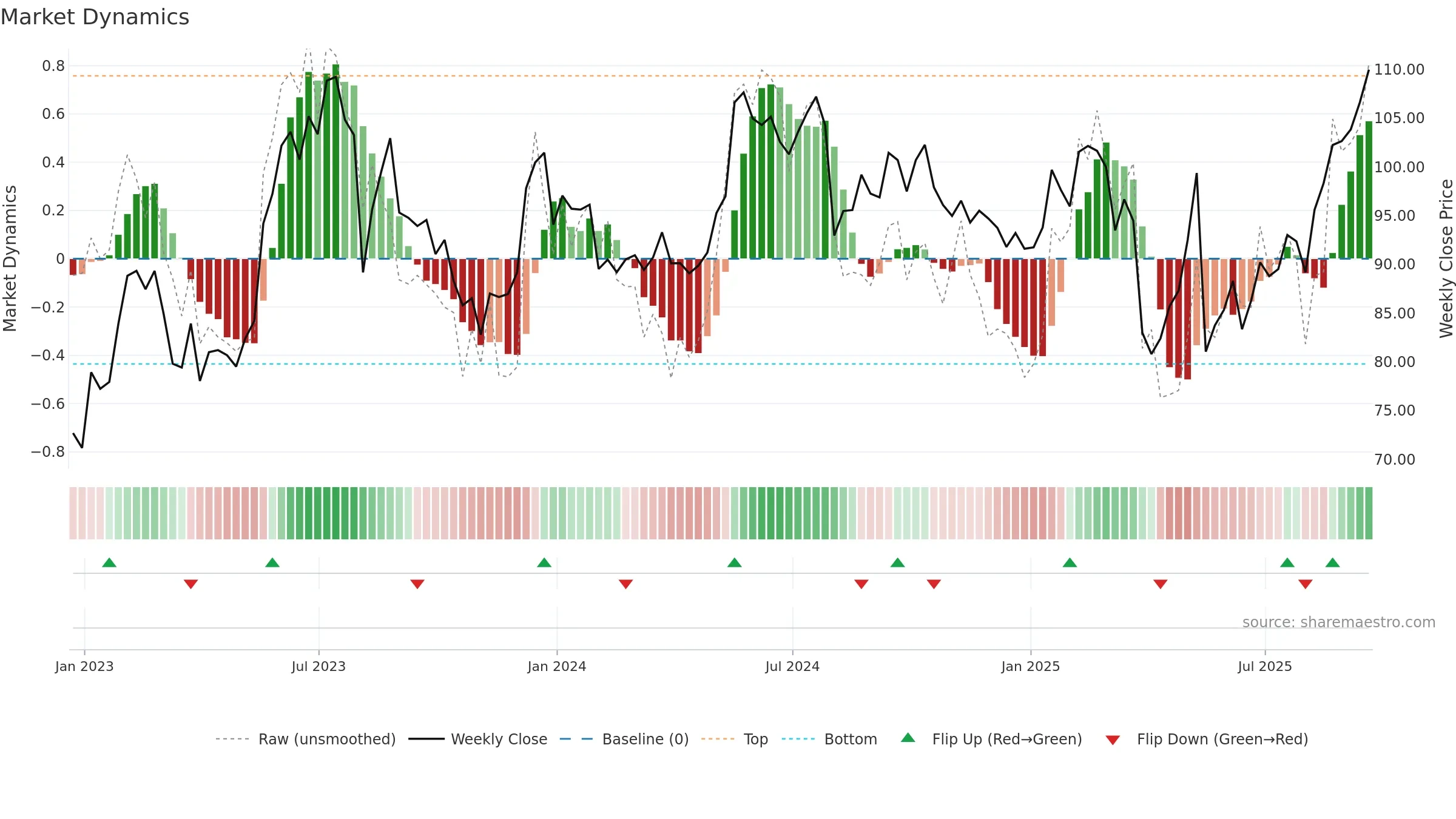1456x819 pixels.
Task: Click the 0.8 tick on the left axis
Action: click(53, 66)
